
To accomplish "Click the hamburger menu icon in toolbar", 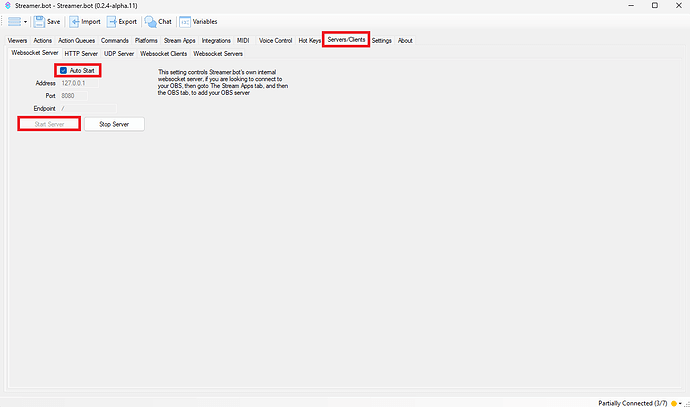I will (x=13, y=21).
